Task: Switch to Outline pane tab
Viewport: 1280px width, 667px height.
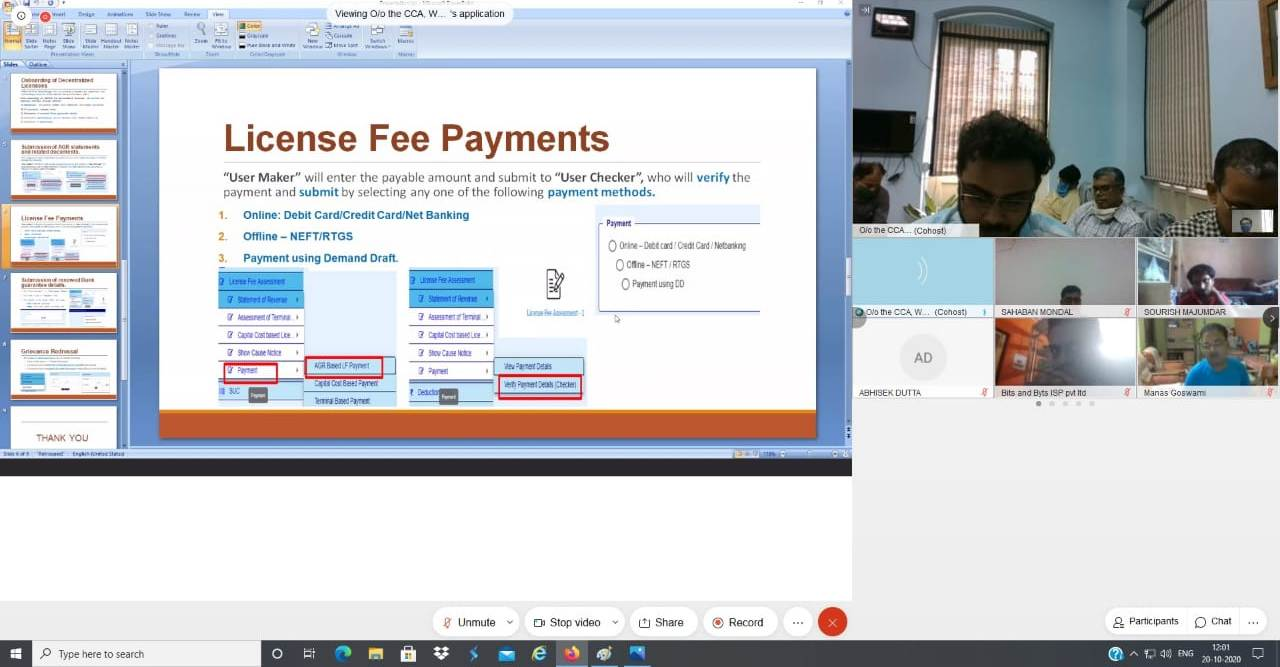Action: point(38,64)
